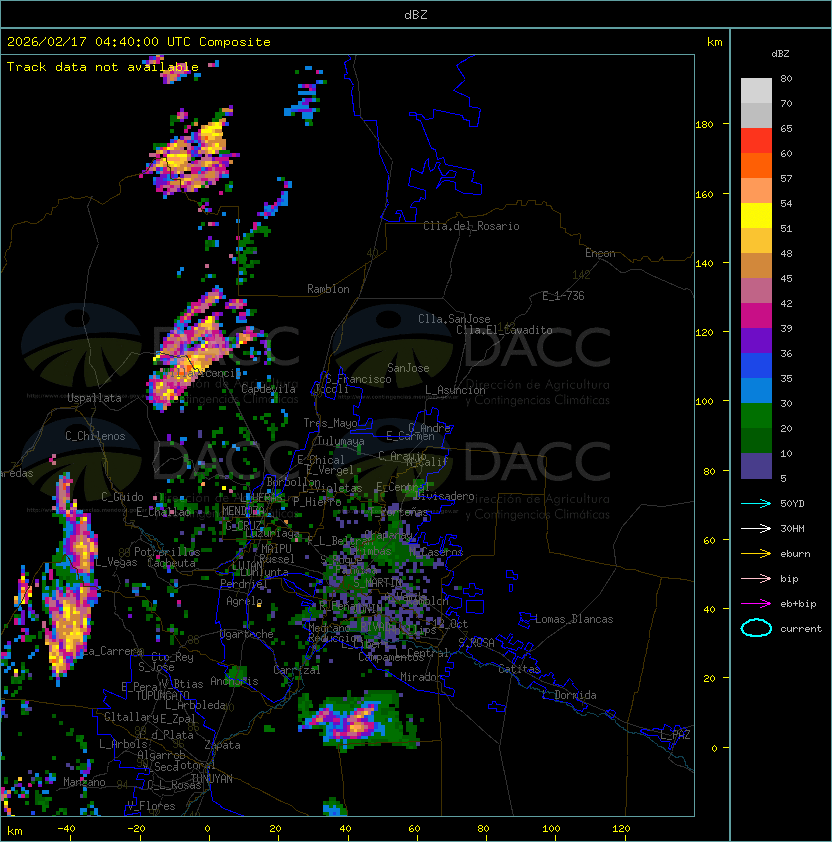The height and width of the screenshot is (842, 832).
Task: Click the 'Ugarteche' map label
Action: [x=247, y=634]
